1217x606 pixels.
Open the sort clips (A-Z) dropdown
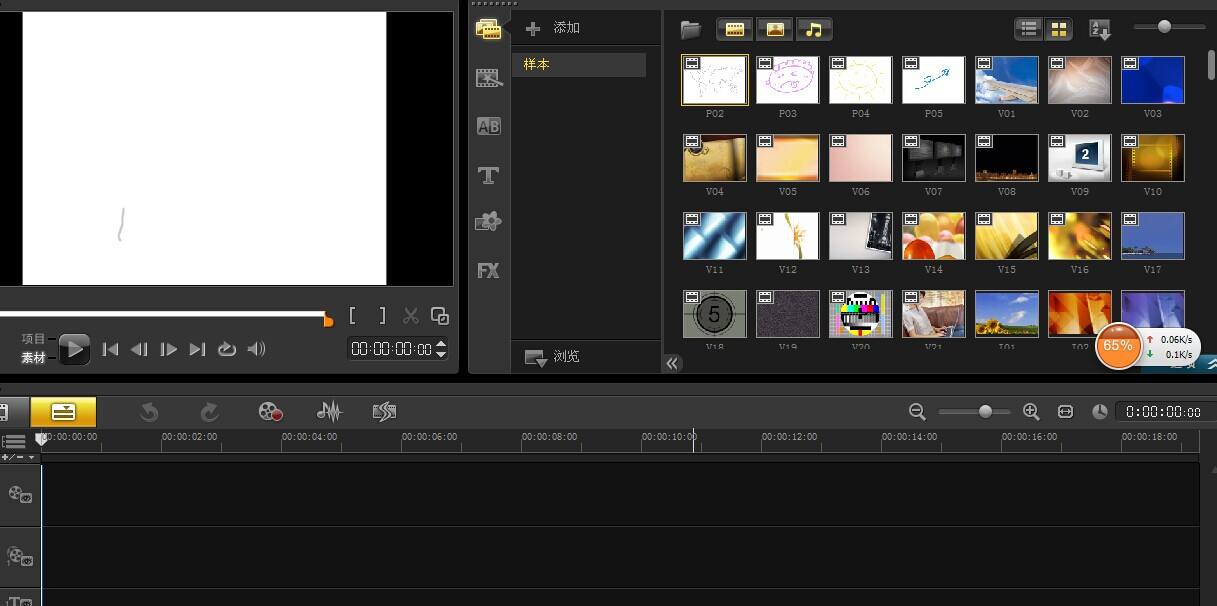[x=1099, y=29]
